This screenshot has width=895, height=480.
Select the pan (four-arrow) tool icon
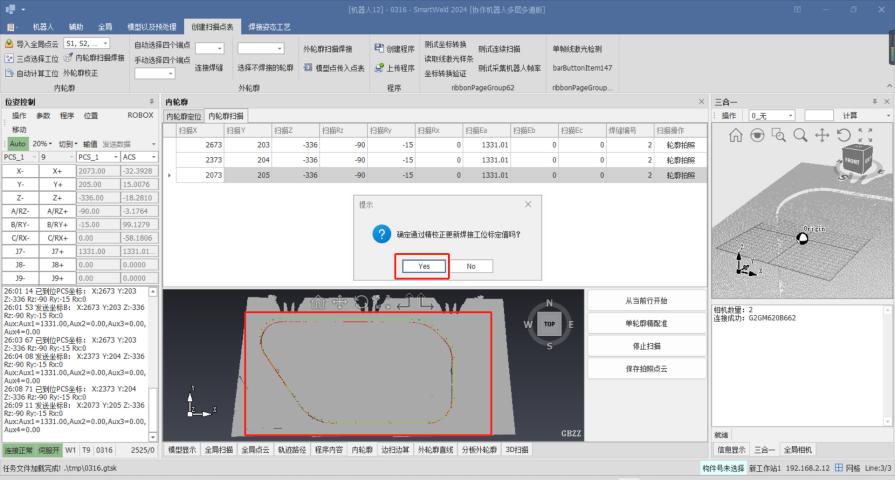click(821, 134)
